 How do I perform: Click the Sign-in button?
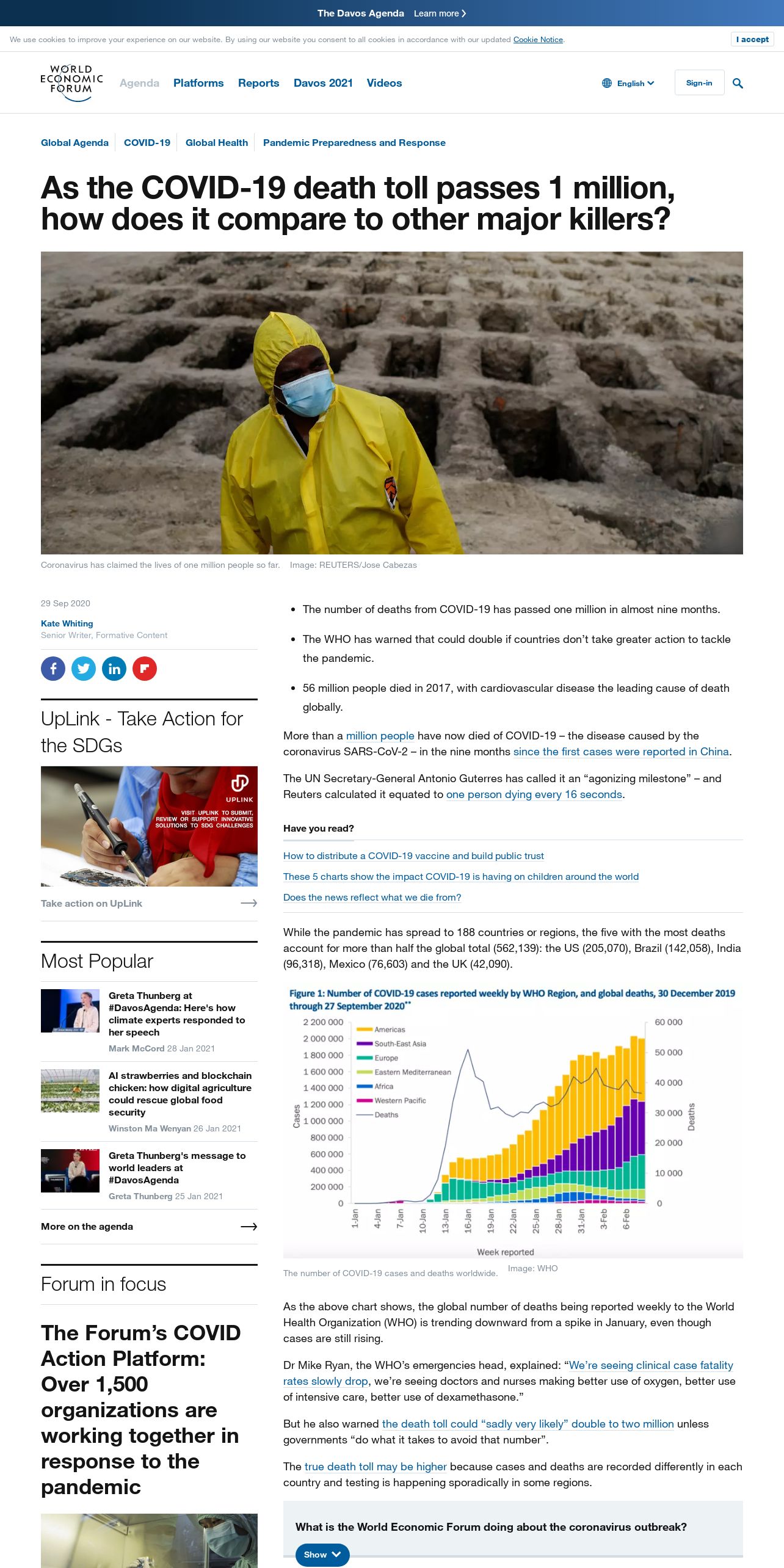699,82
